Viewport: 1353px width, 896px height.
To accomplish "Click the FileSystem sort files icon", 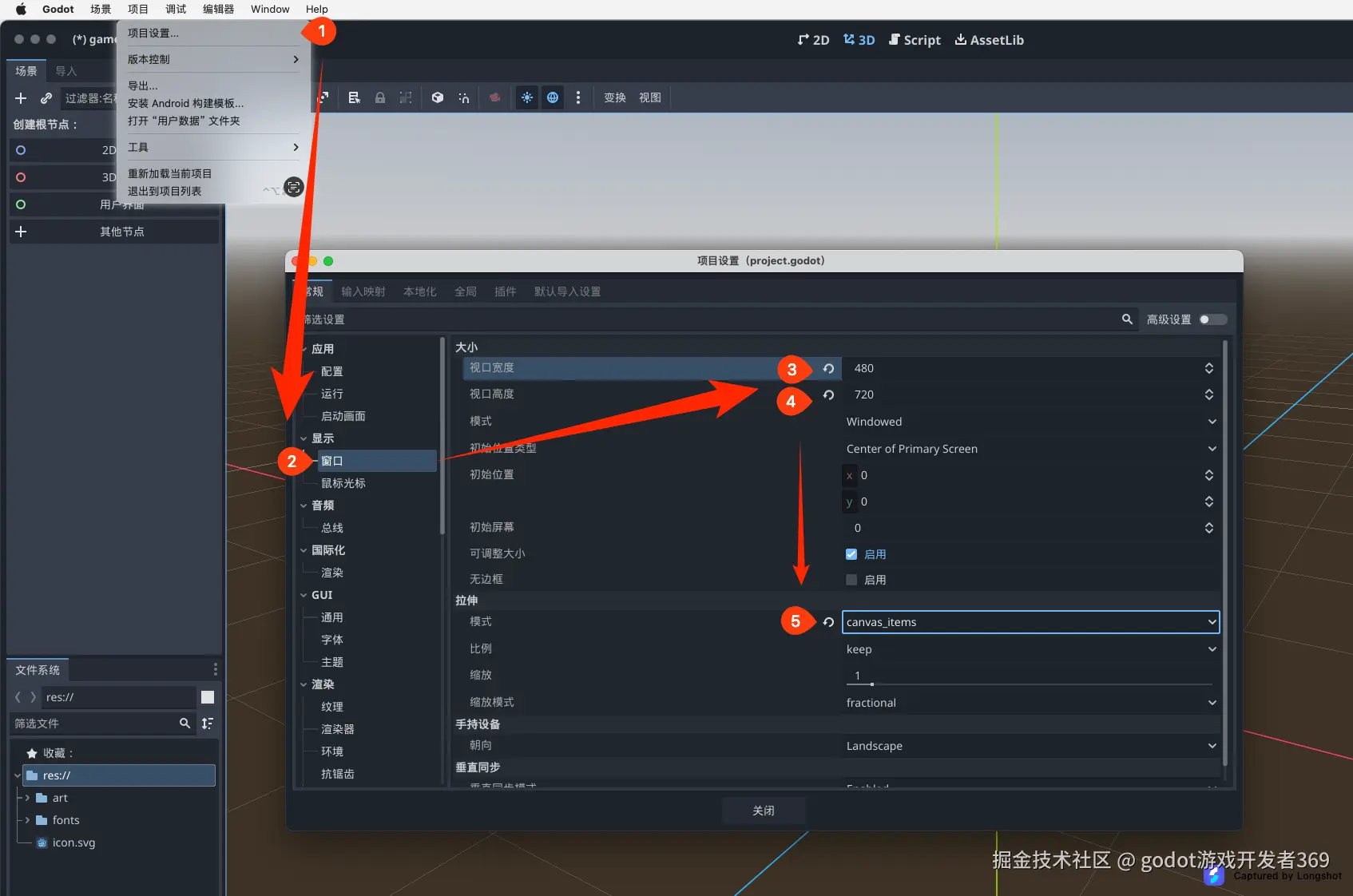I will coord(208,724).
